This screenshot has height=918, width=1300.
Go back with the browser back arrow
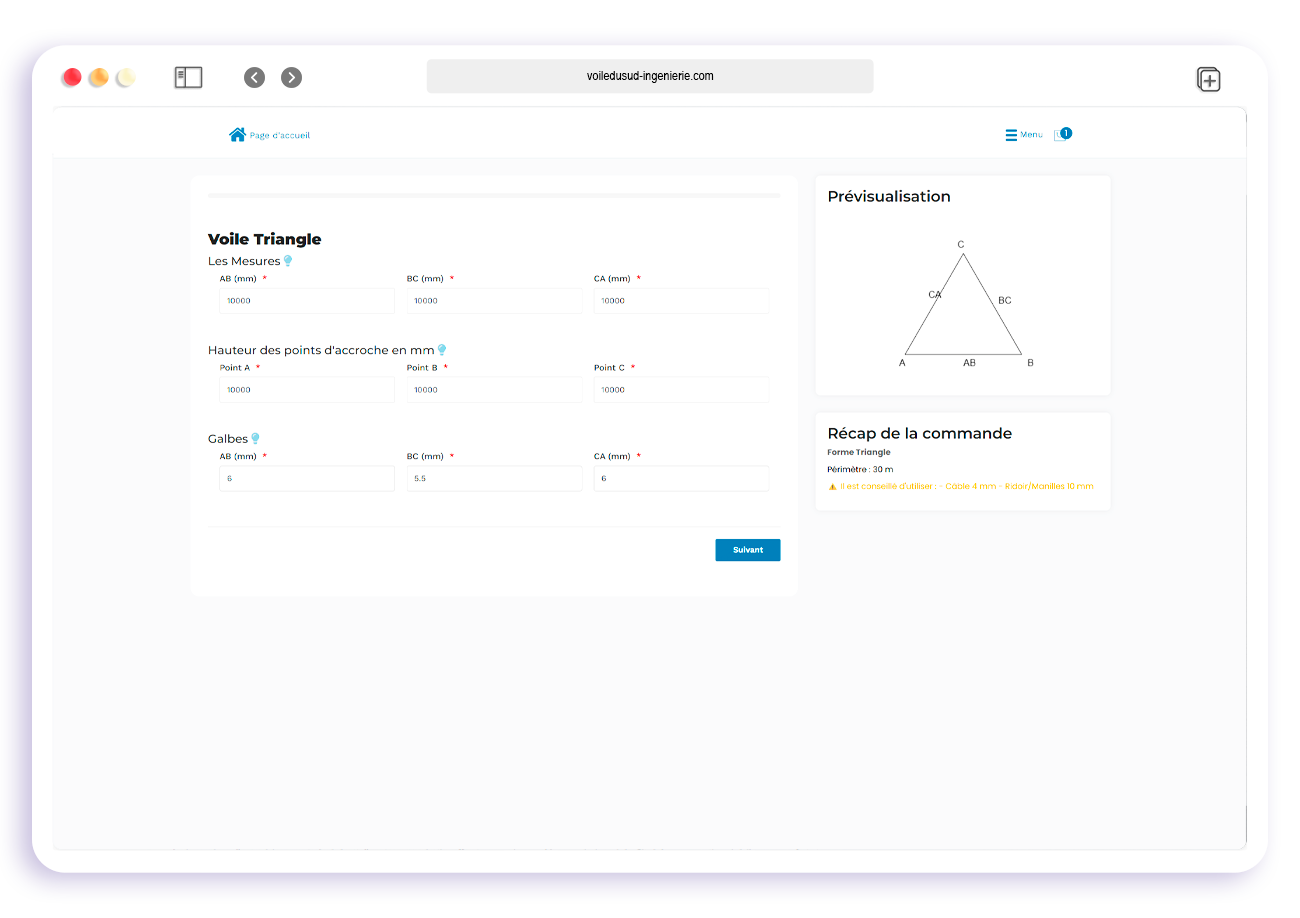coord(255,78)
